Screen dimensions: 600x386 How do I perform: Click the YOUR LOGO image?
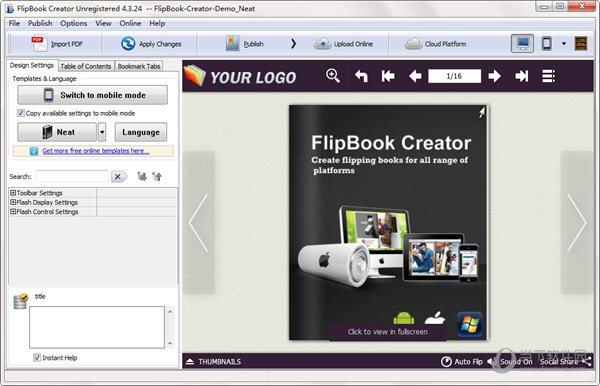(240, 76)
